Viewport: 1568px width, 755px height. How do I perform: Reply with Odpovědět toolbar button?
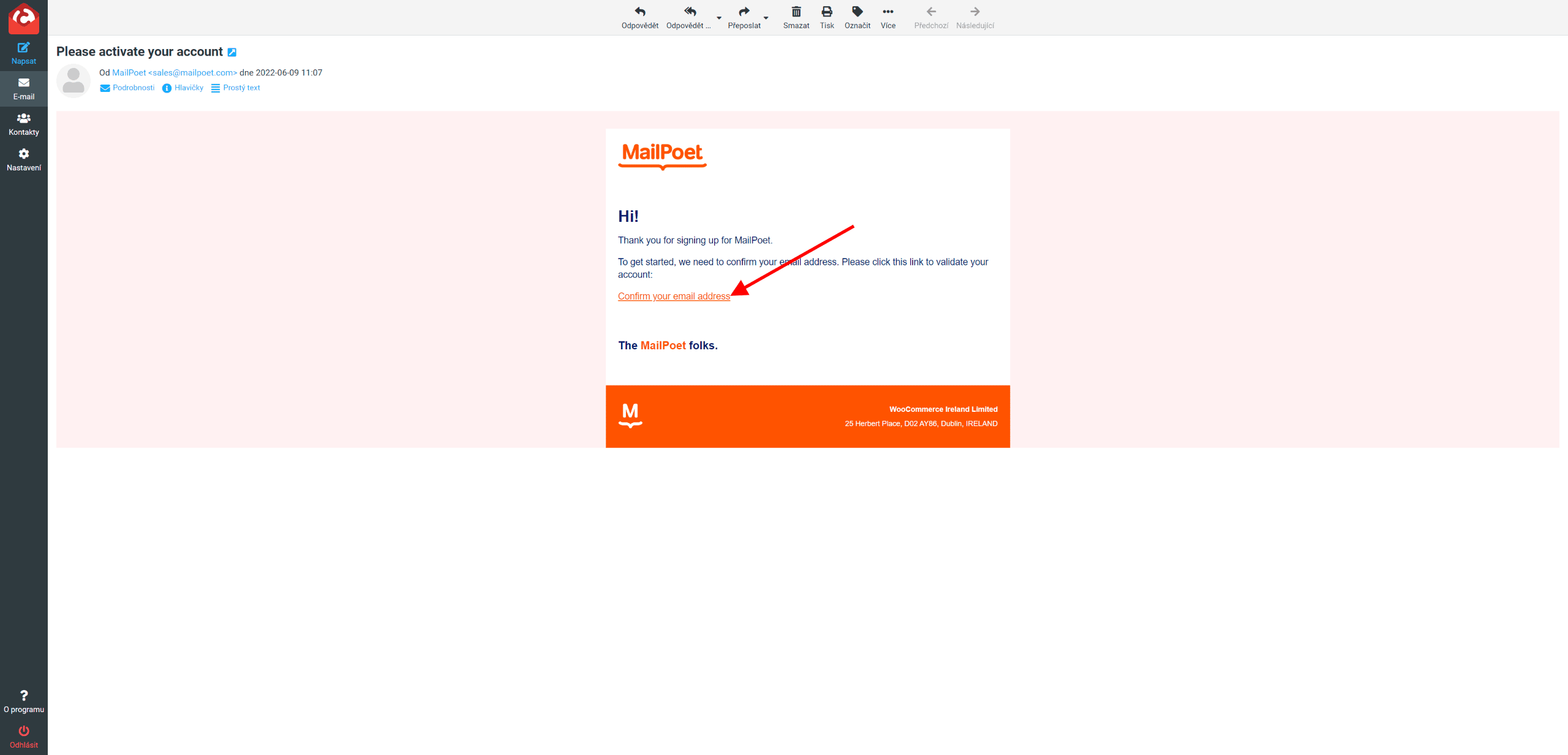639,18
